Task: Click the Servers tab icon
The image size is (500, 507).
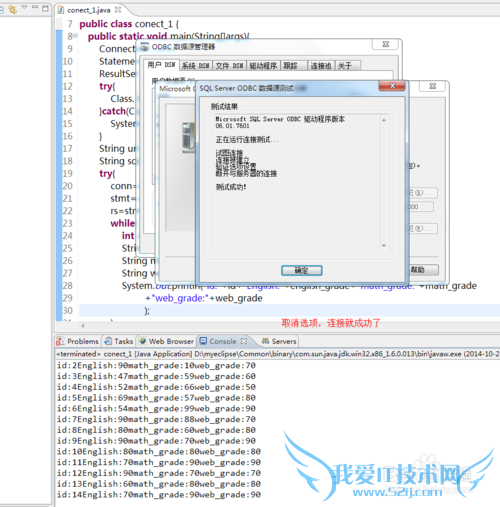Action: 265,341
